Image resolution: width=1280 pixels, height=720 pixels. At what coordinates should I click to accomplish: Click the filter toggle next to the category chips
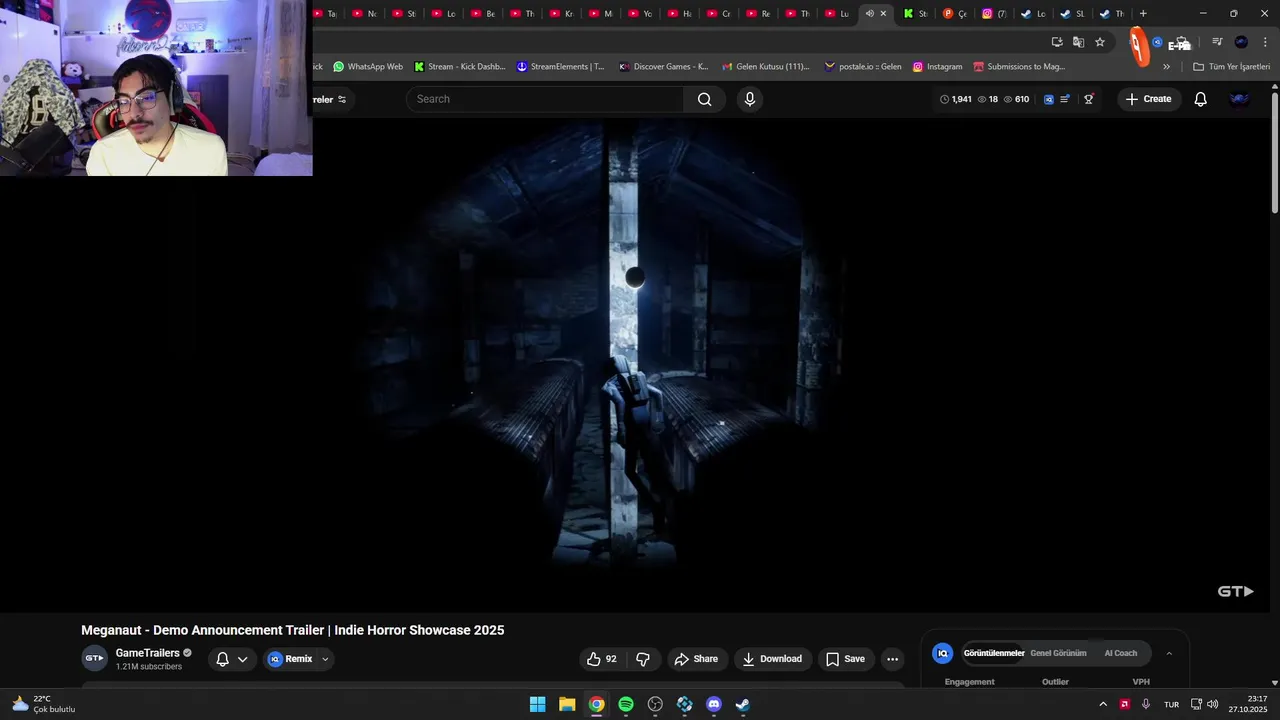(x=342, y=99)
